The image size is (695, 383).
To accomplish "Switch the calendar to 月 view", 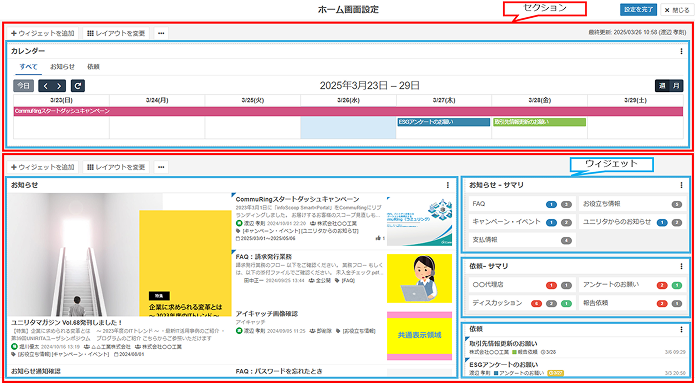I will pyautogui.click(x=676, y=86).
